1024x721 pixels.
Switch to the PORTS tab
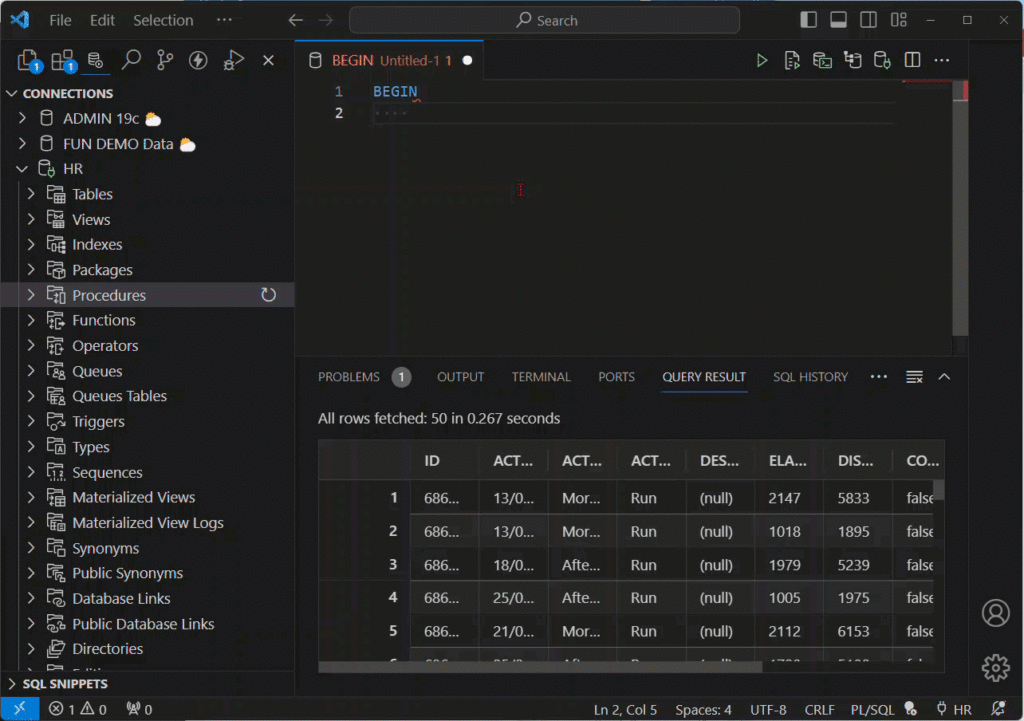coord(616,377)
